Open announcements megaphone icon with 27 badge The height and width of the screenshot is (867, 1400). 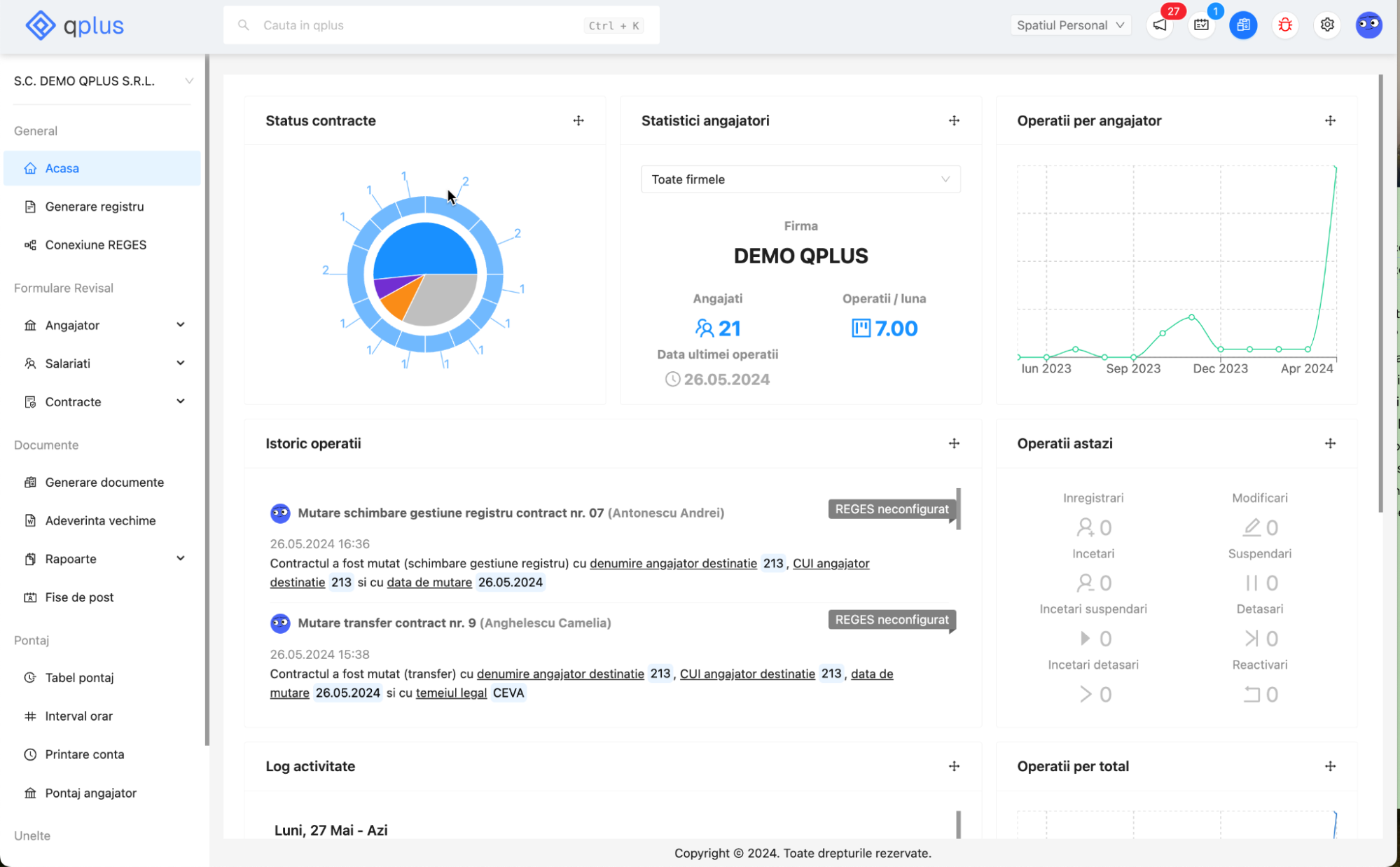tap(1160, 25)
